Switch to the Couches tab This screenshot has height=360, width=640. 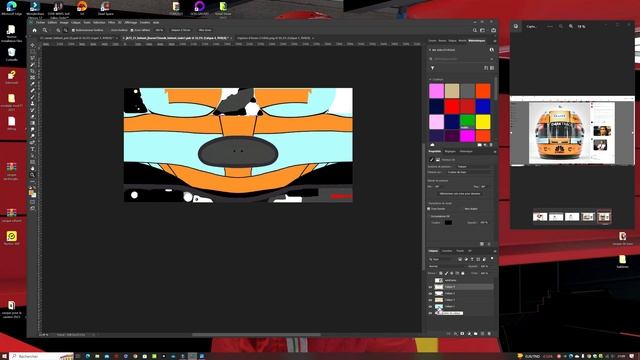tap(447, 251)
